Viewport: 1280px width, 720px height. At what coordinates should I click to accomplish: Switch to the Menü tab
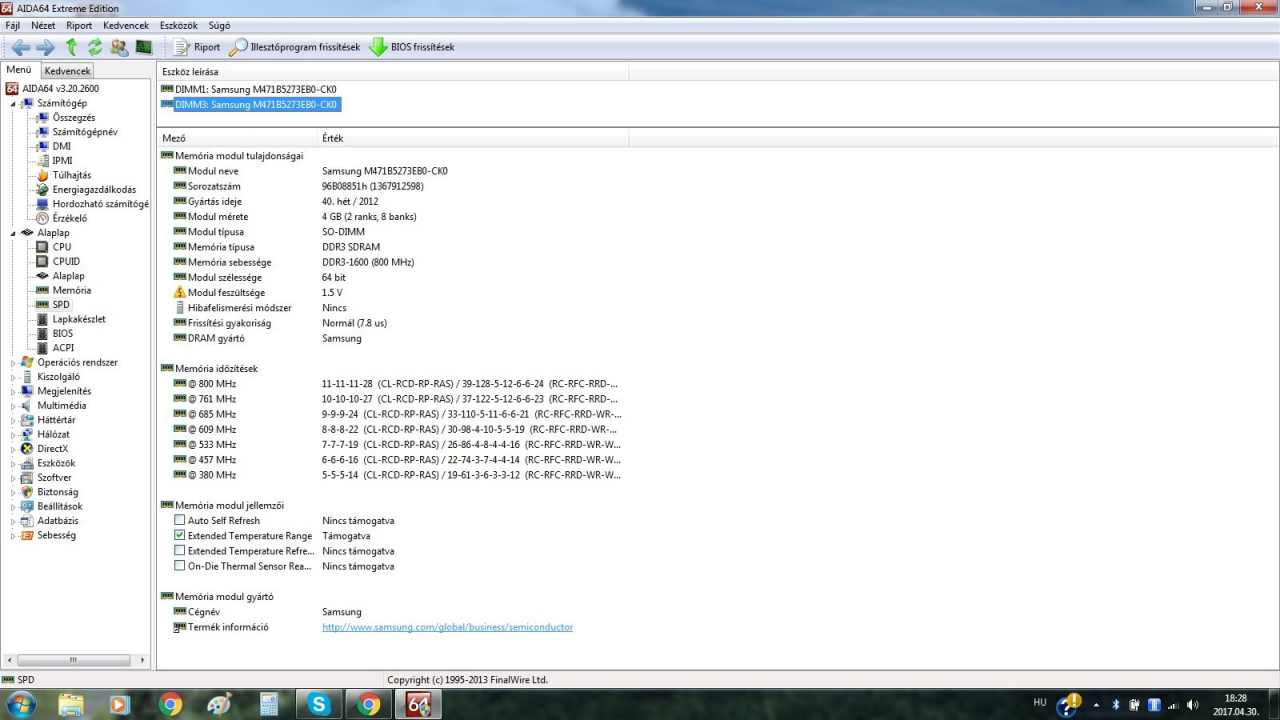point(19,70)
